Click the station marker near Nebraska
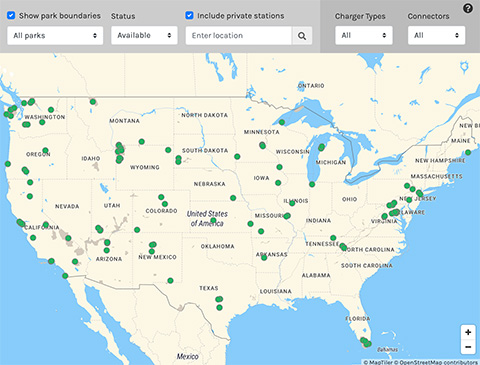This screenshot has width=480, height=365. (233, 198)
